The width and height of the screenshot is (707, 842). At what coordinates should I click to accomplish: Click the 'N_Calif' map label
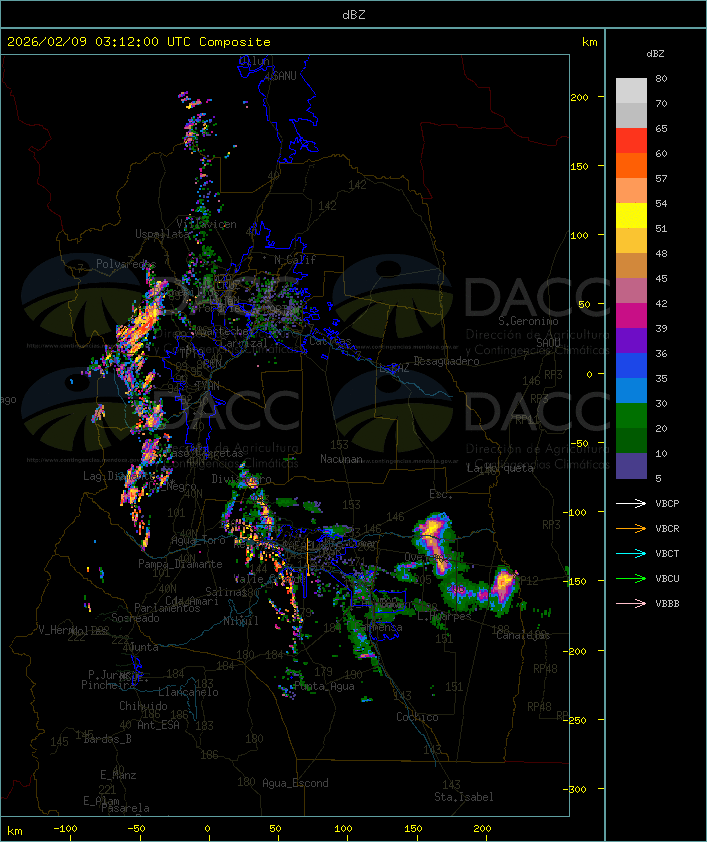(295, 260)
